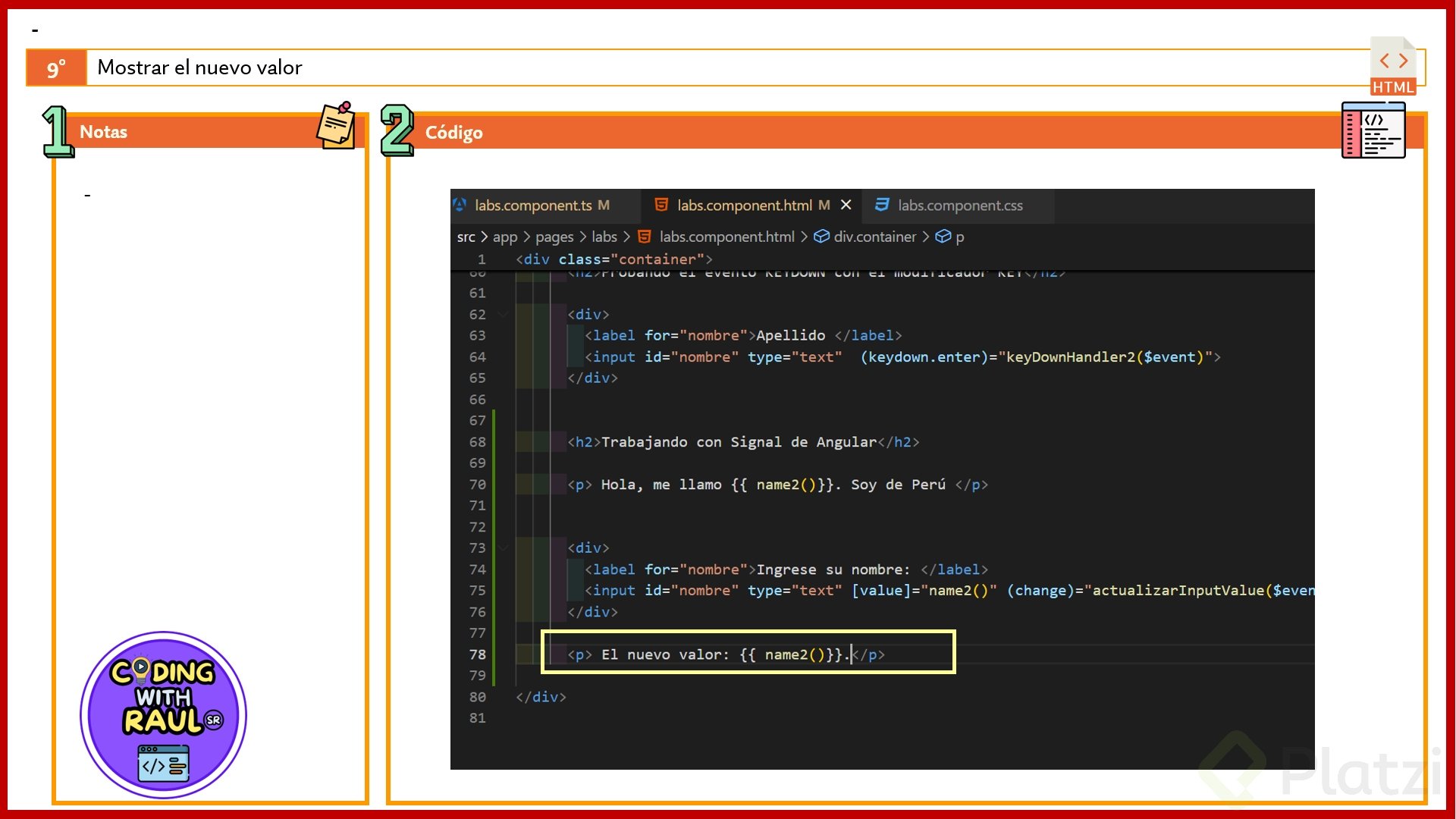Click the code window icon beside Código
Screen dimensions: 1456x819
pyautogui.click(x=1373, y=131)
